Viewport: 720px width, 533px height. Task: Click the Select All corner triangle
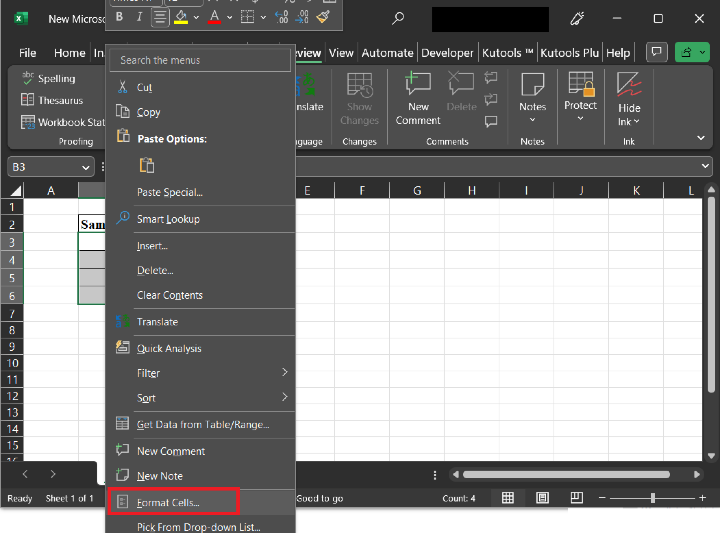click(16, 191)
